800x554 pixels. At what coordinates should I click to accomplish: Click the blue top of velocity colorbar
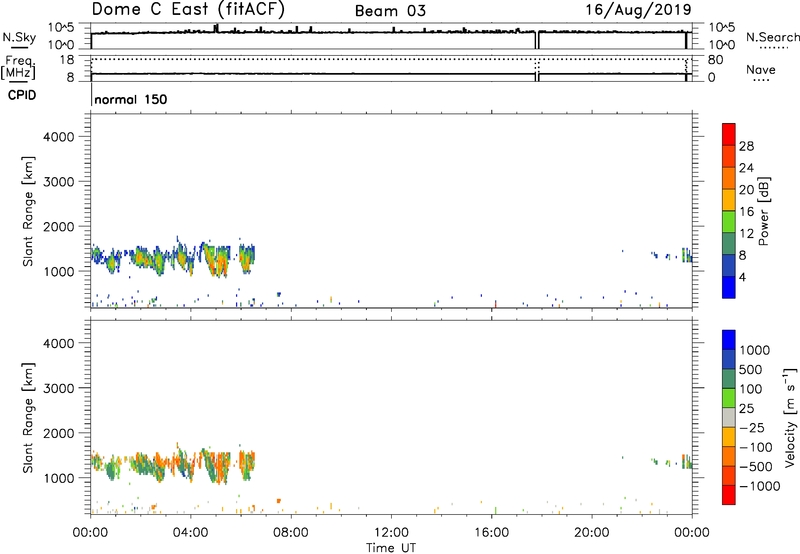(x=729, y=339)
